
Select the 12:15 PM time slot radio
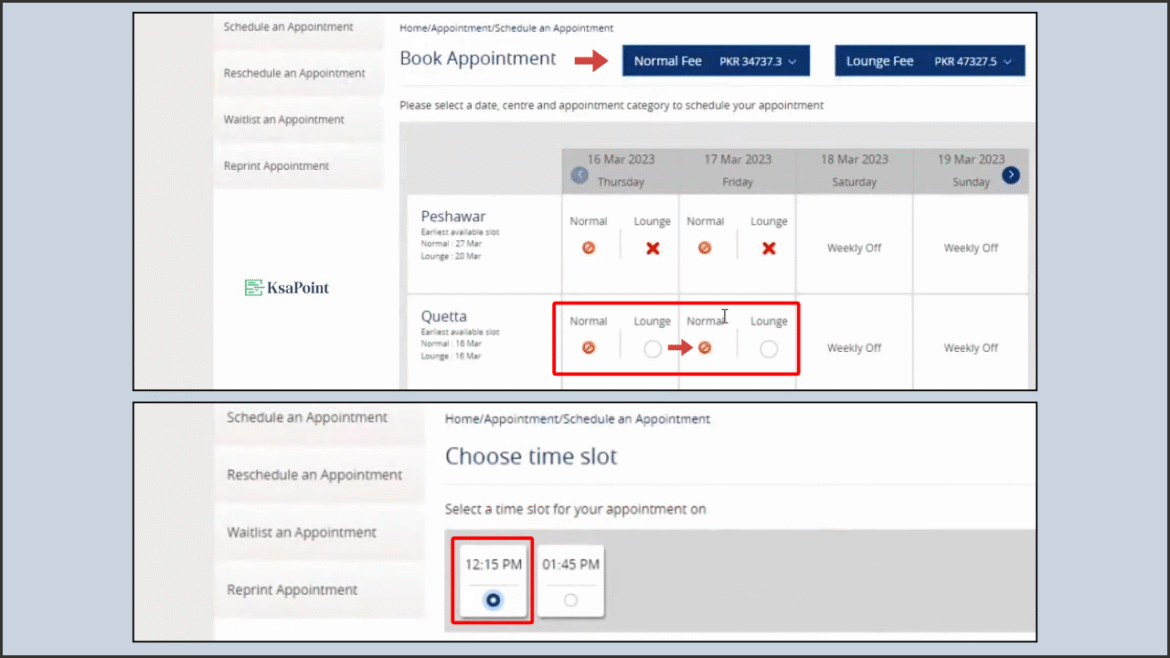[x=492, y=600]
